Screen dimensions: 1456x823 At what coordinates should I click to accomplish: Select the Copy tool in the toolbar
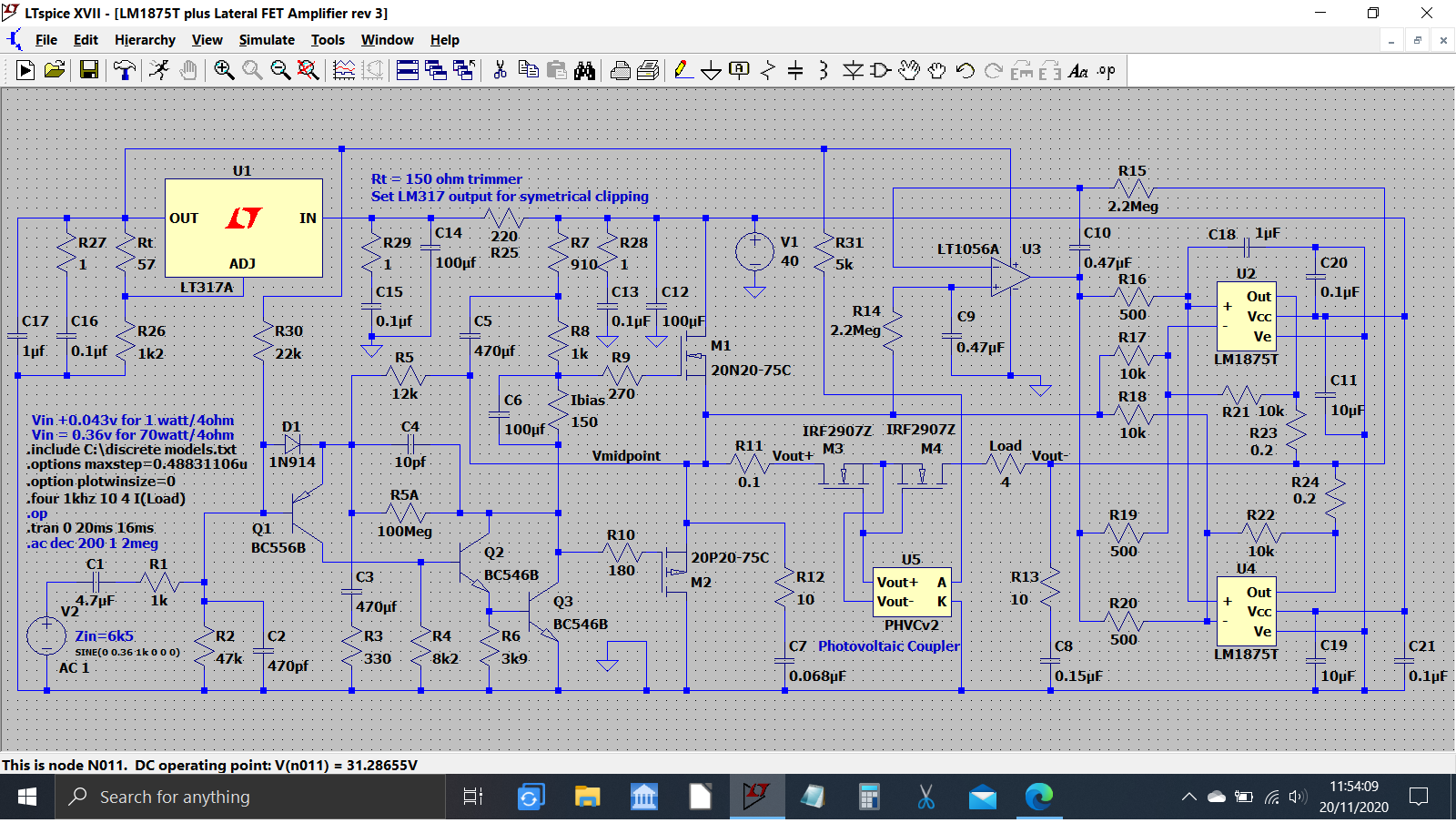[528, 70]
